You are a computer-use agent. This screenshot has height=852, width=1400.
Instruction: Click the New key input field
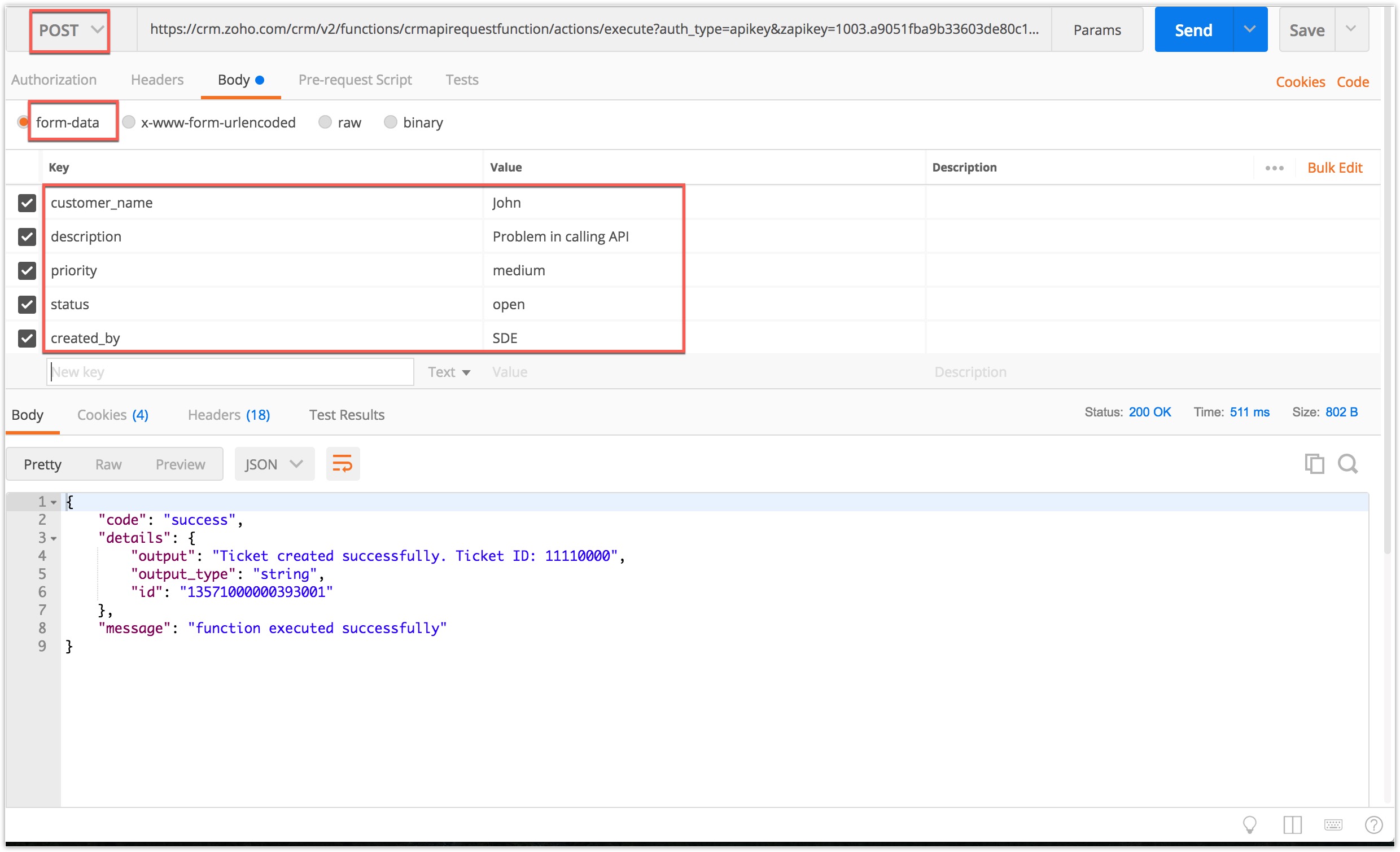230,372
